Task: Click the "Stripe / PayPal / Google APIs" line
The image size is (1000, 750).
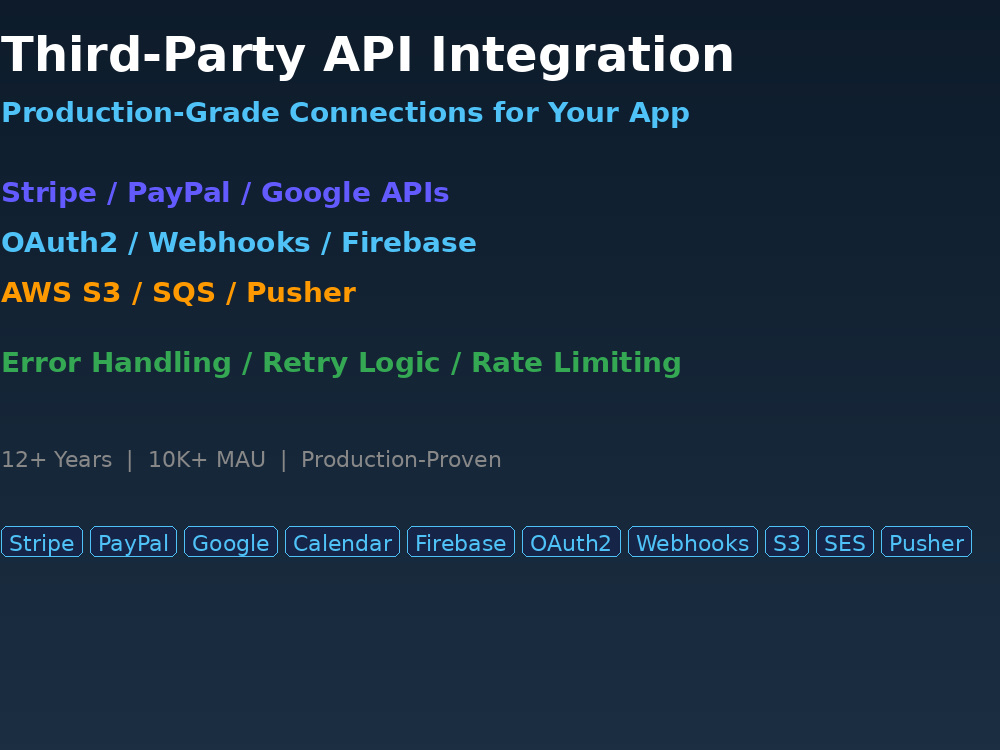Action: [x=225, y=193]
